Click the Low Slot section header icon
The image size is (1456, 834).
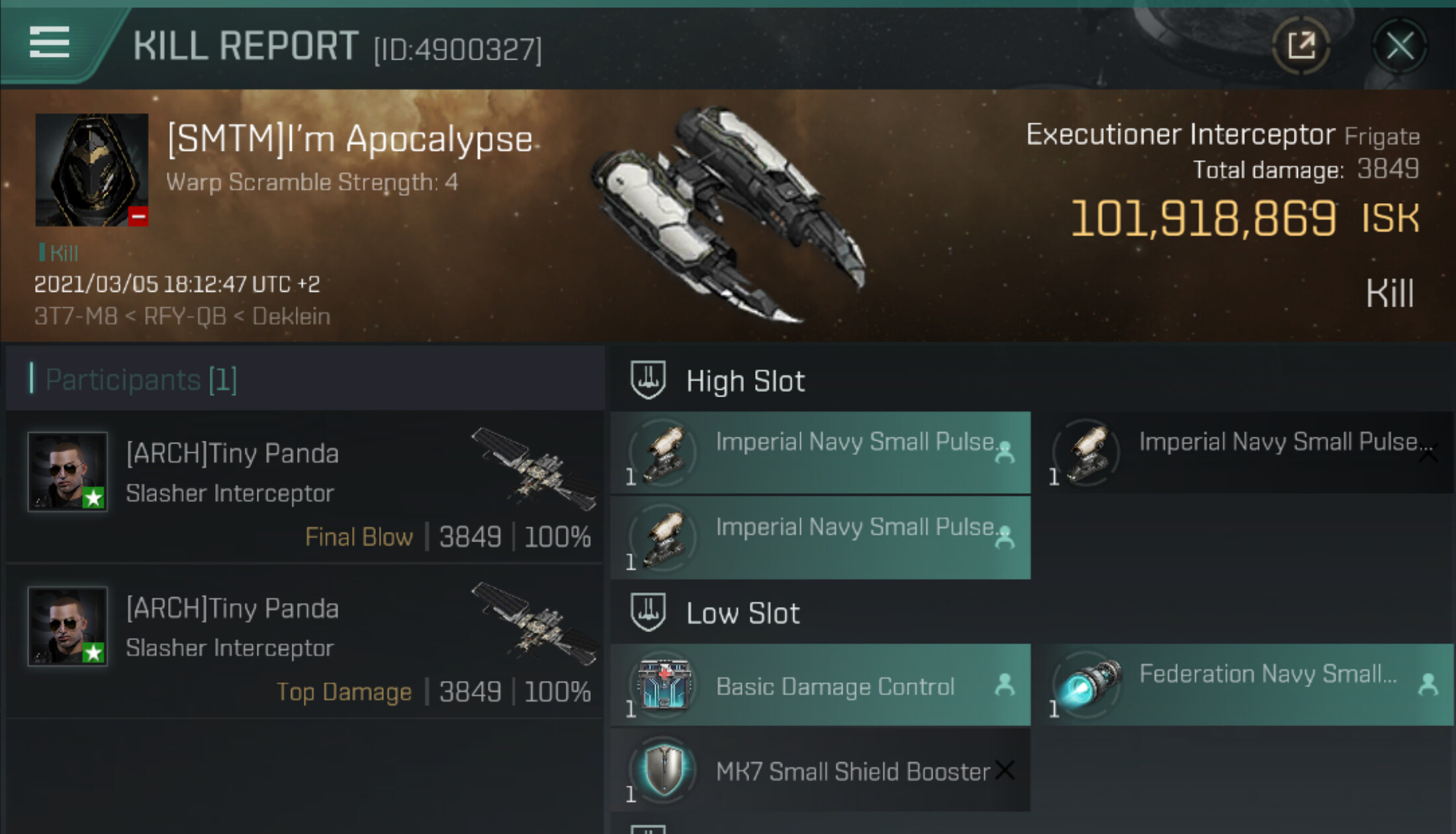pos(648,612)
